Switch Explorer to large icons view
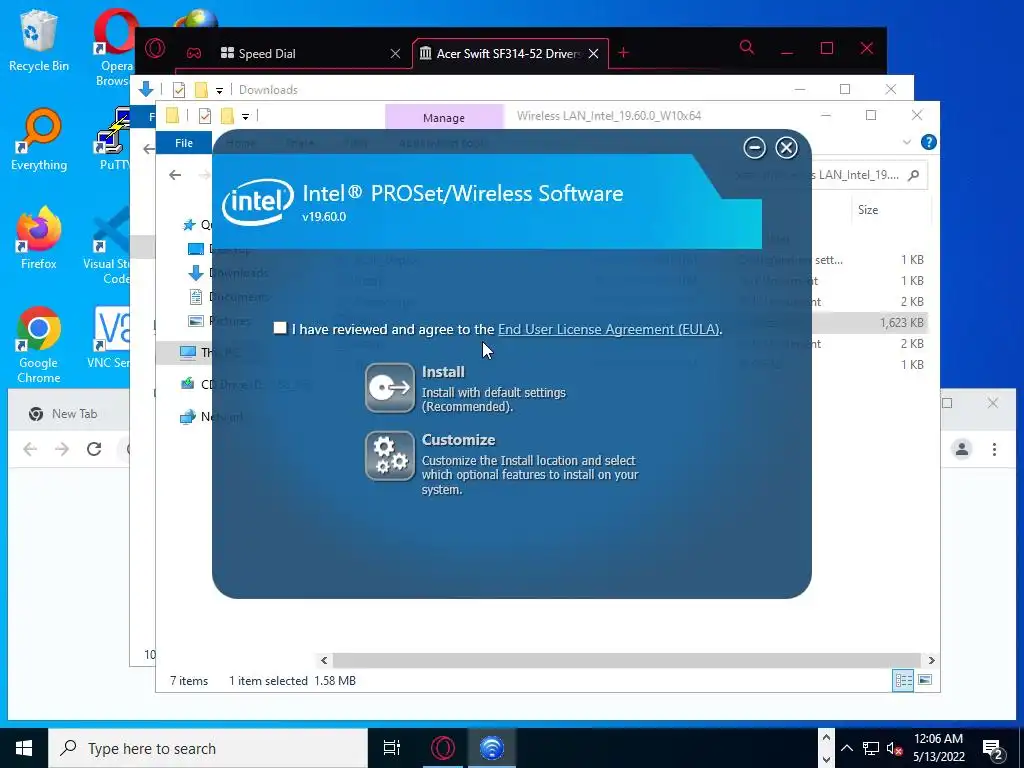This screenshot has height=768, width=1024. tap(925, 680)
